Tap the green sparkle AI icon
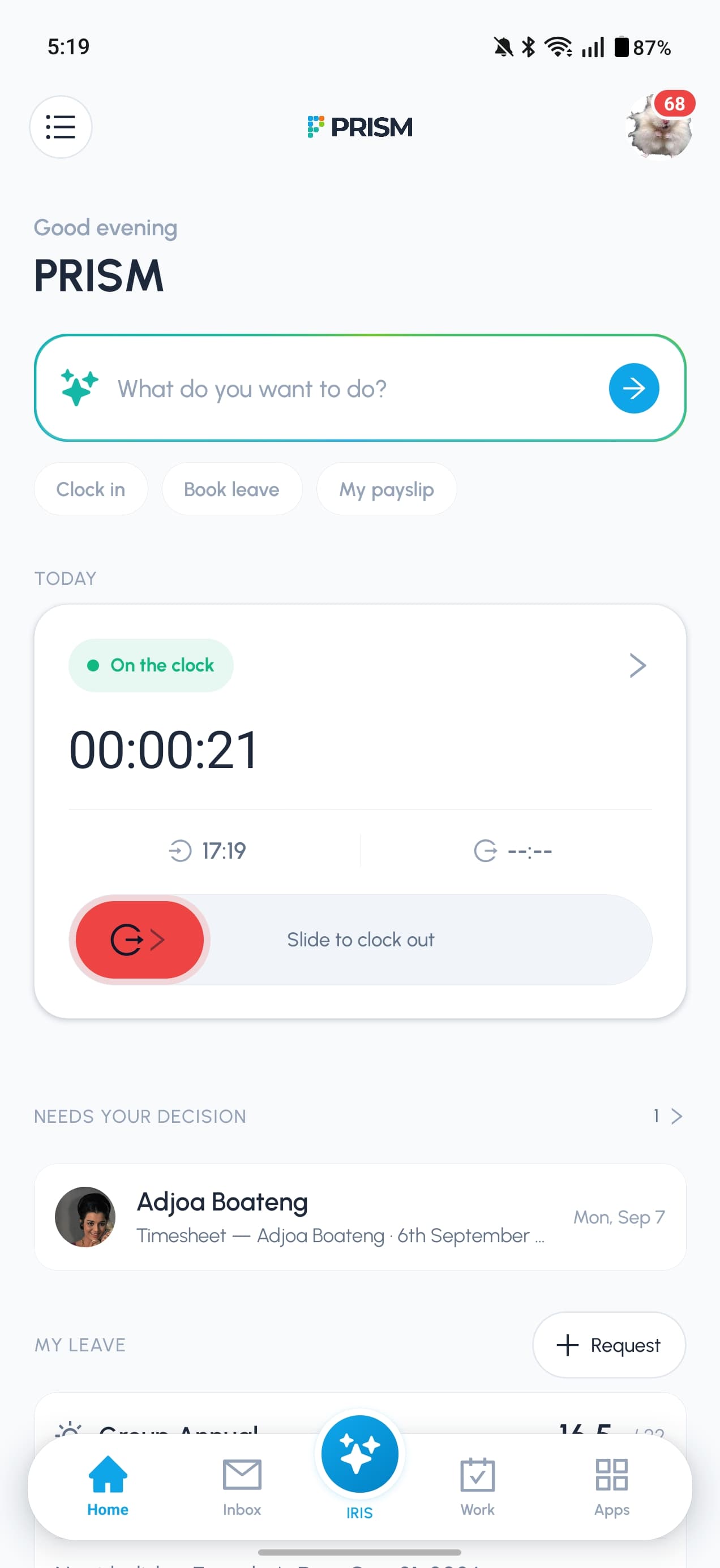The width and height of the screenshot is (720, 1568). 79,387
